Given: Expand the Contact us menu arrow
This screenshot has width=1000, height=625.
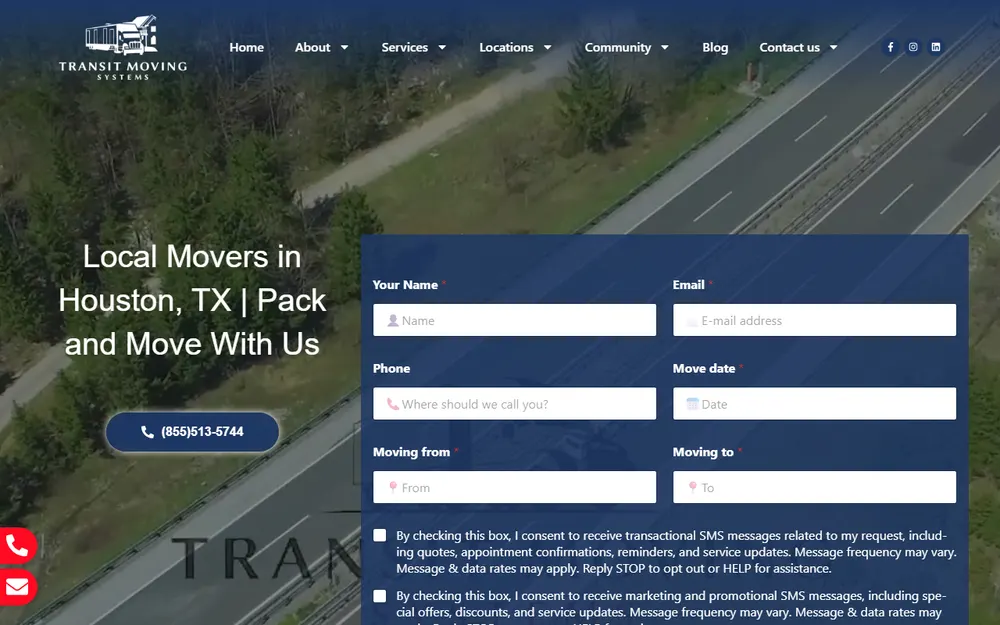Looking at the screenshot, I should [x=833, y=47].
